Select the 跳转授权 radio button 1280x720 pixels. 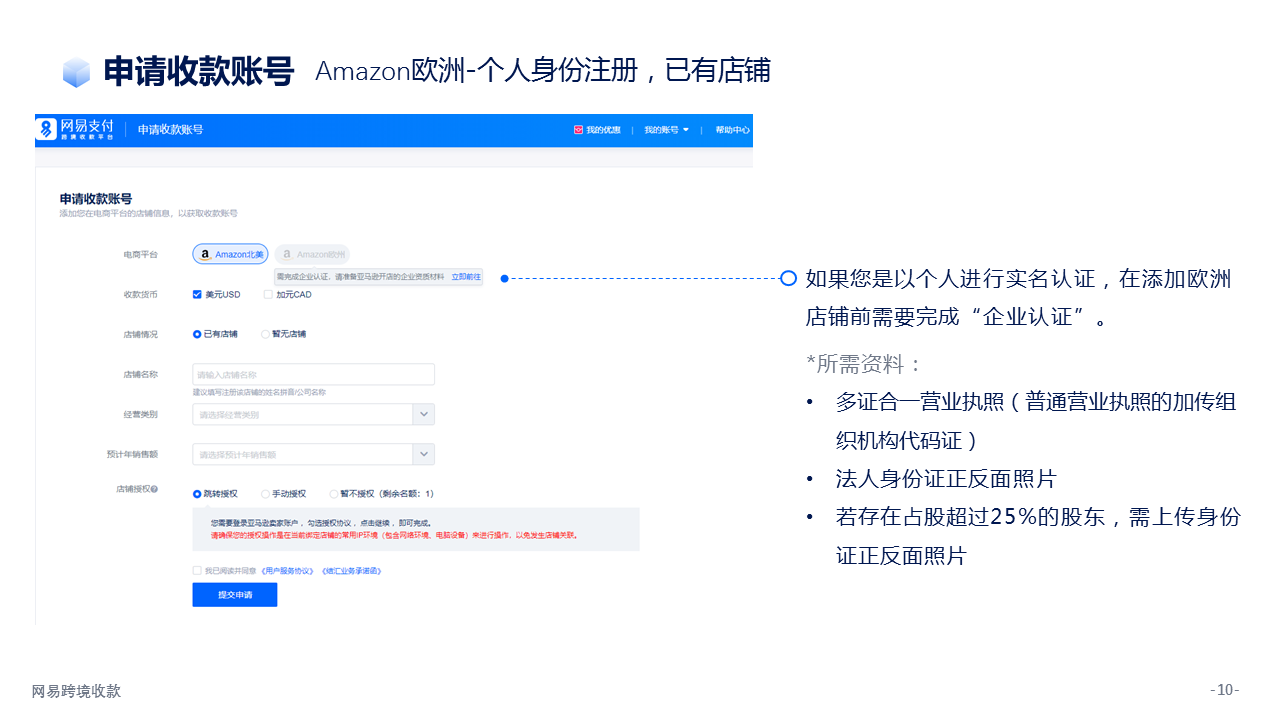[x=197, y=494]
